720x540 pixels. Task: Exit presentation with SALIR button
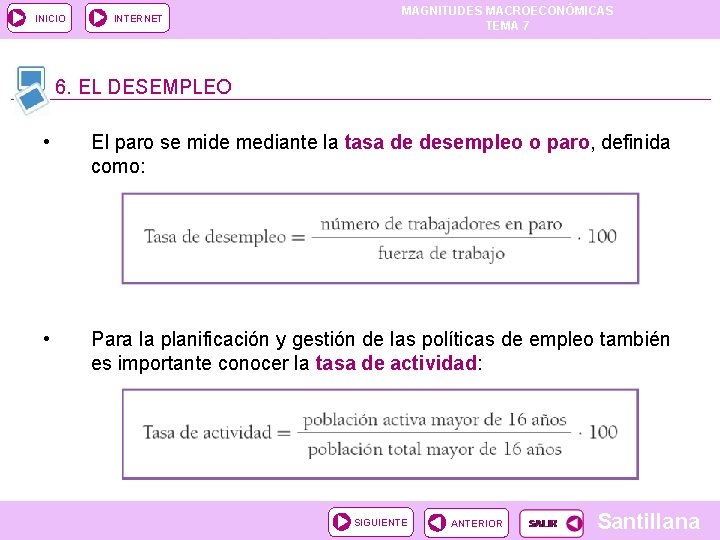[x=551, y=523]
